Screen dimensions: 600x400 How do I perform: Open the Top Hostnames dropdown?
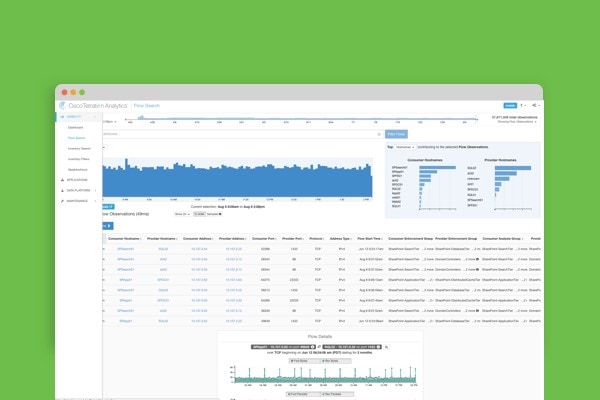[405, 147]
